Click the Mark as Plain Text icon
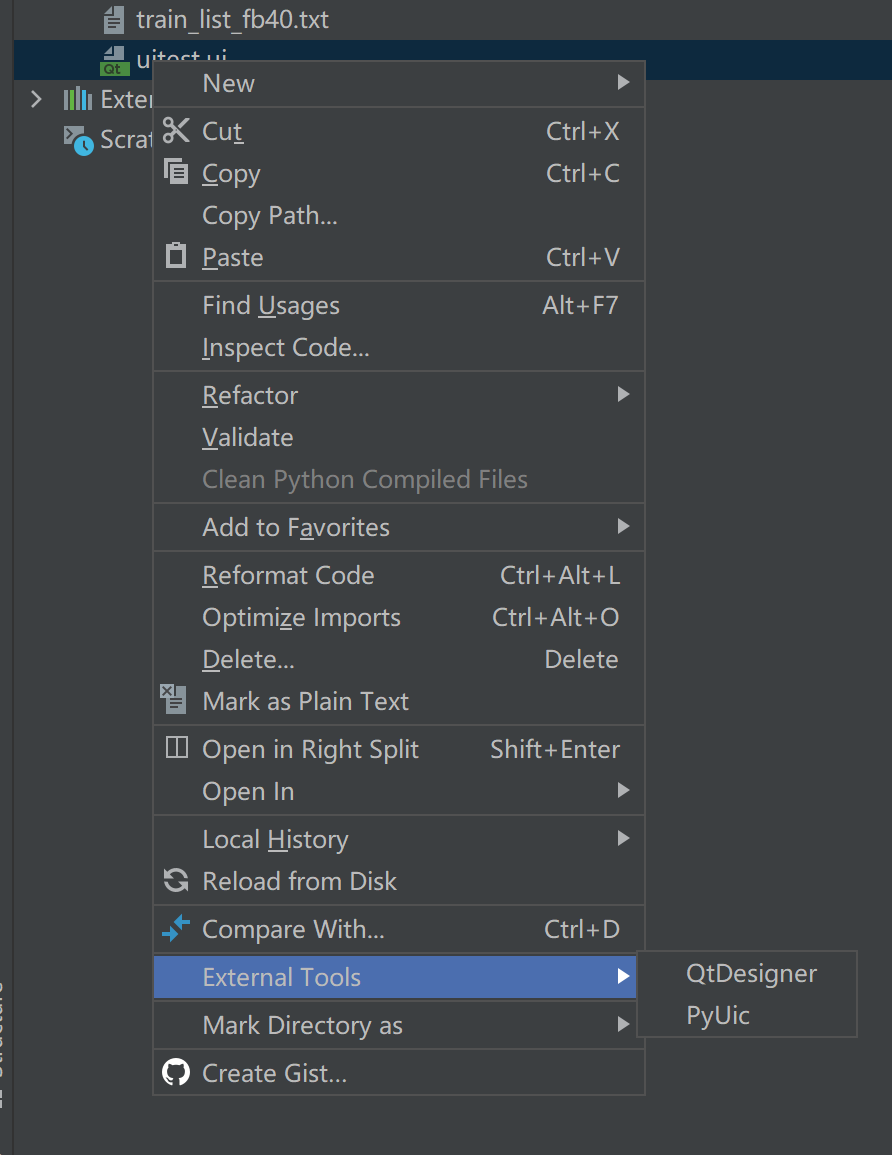Screen dimensions: 892x1155 point(174,700)
